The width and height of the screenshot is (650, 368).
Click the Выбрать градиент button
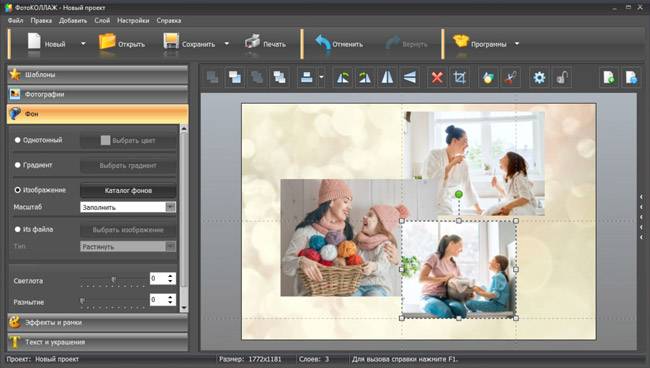click(x=128, y=165)
